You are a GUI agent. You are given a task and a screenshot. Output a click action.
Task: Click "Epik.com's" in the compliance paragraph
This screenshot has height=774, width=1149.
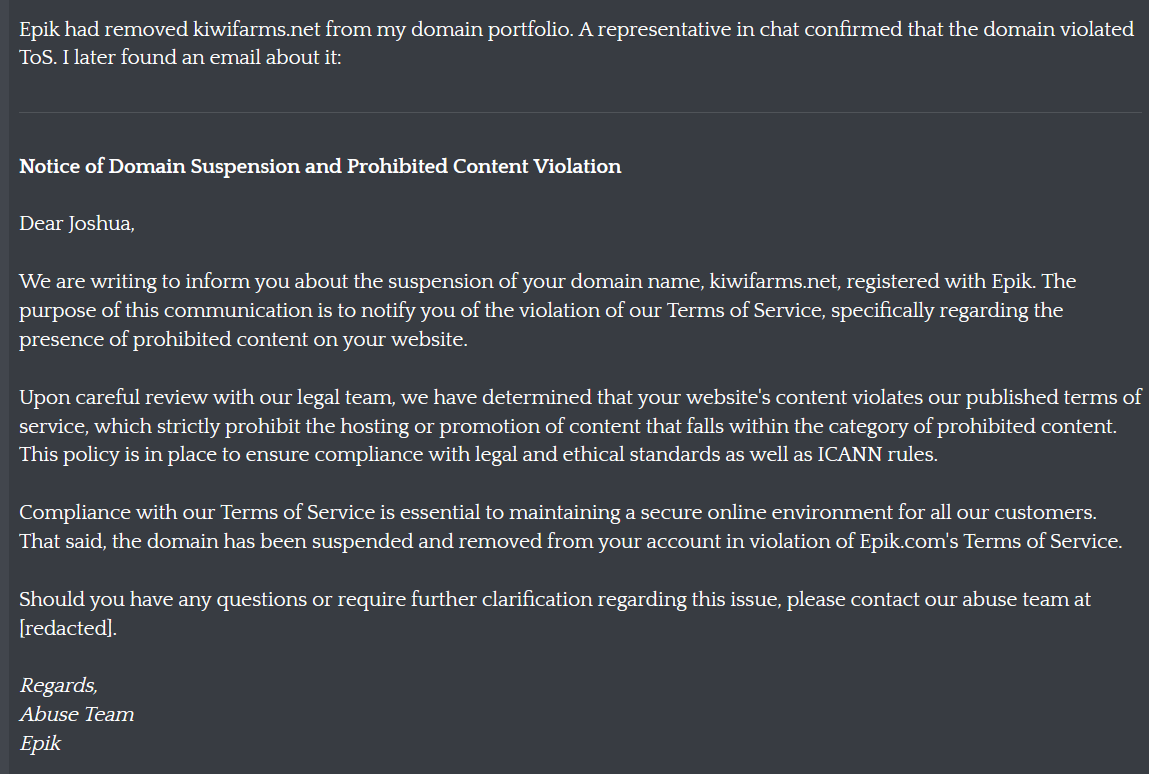point(909,542)
